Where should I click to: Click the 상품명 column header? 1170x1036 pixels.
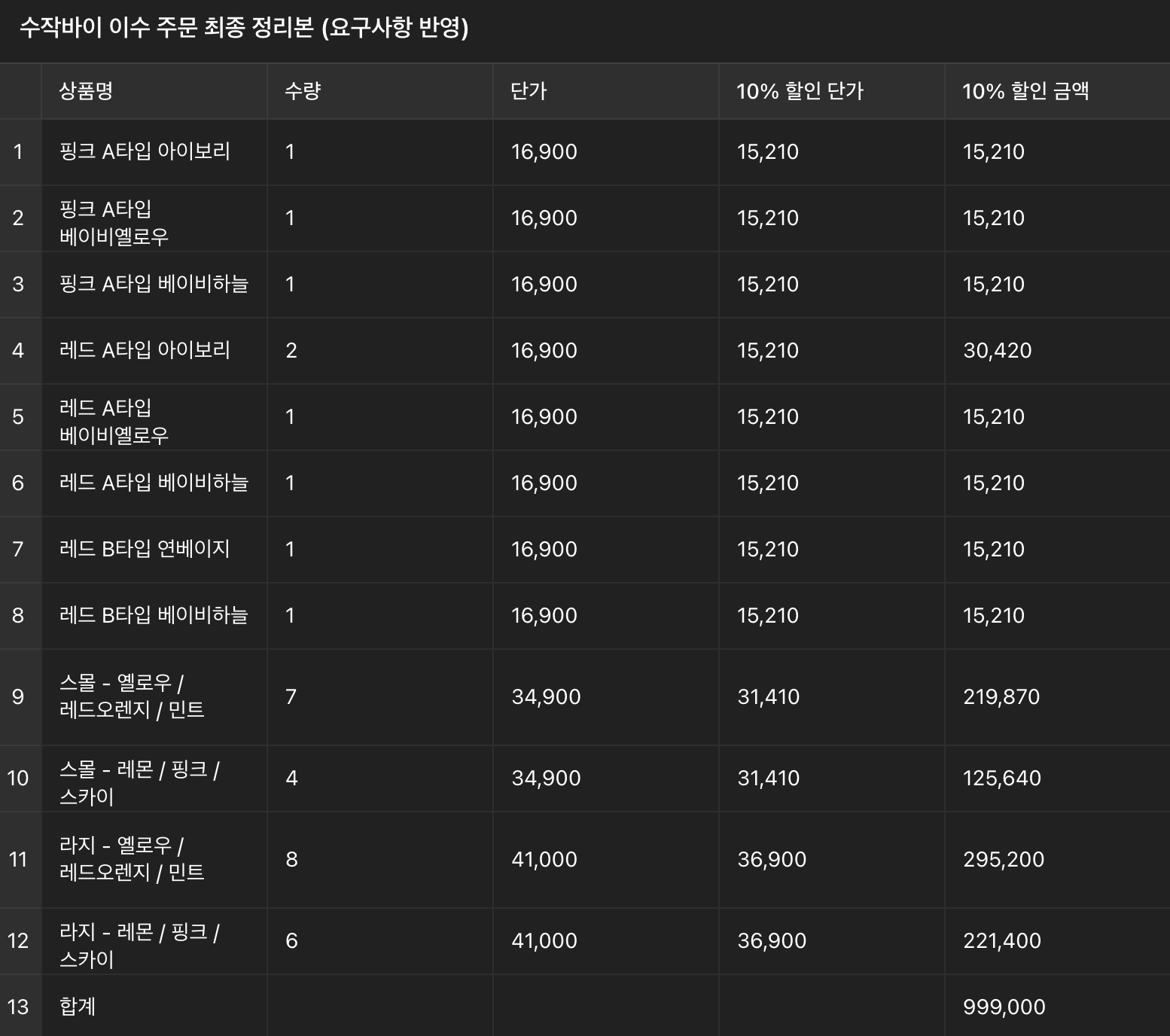tap(86, 91)
